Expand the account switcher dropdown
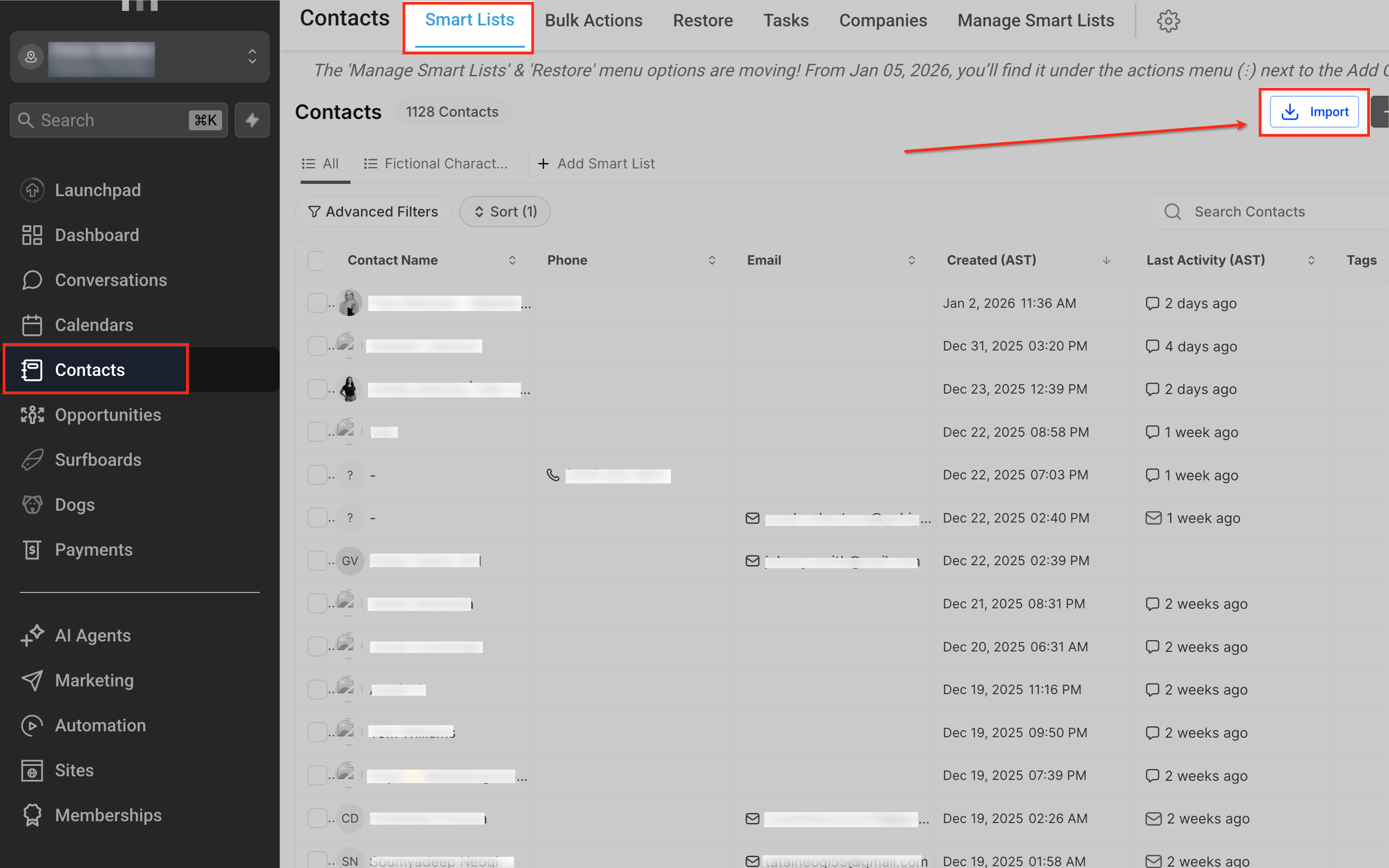The width and height of the screenshot is (1389, 868). pos(252,56)
